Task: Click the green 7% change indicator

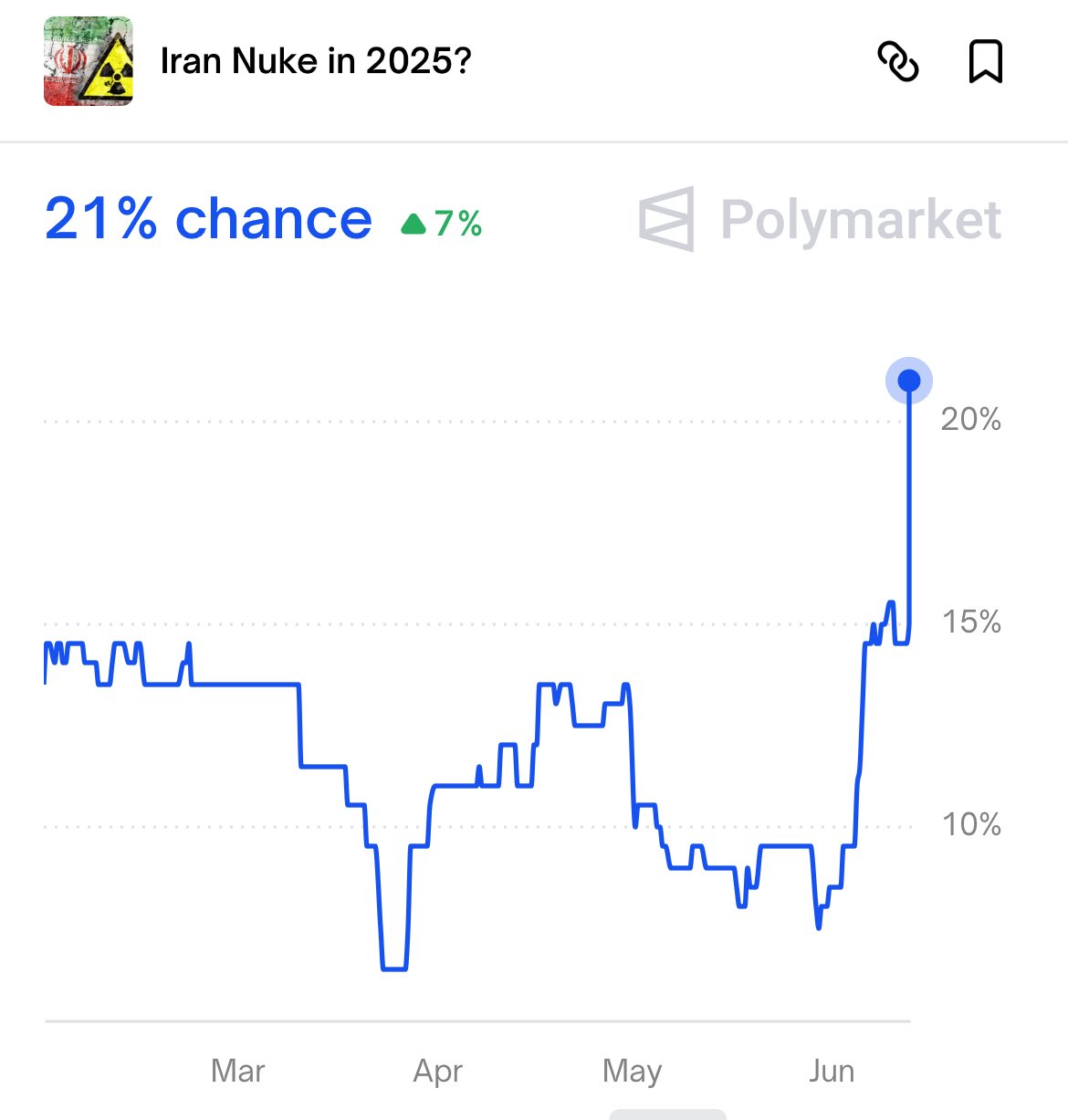Action: point(441,223)
